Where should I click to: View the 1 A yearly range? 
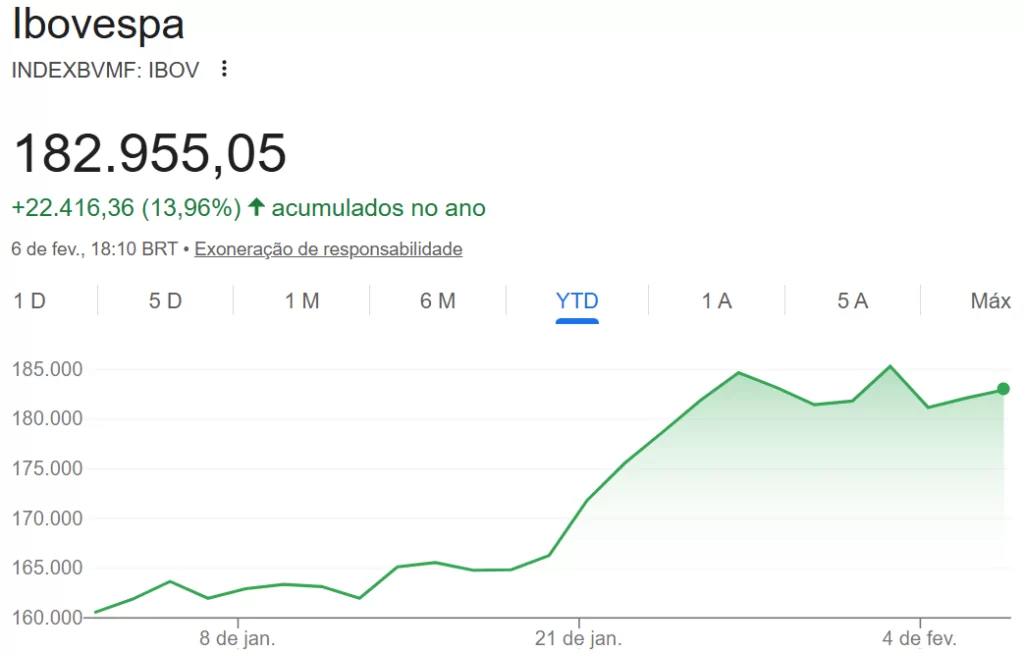point(716,301)
